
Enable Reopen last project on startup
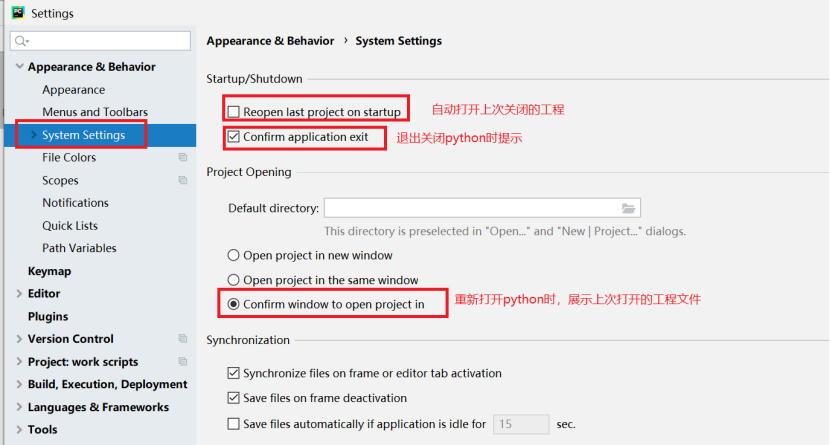233,112
